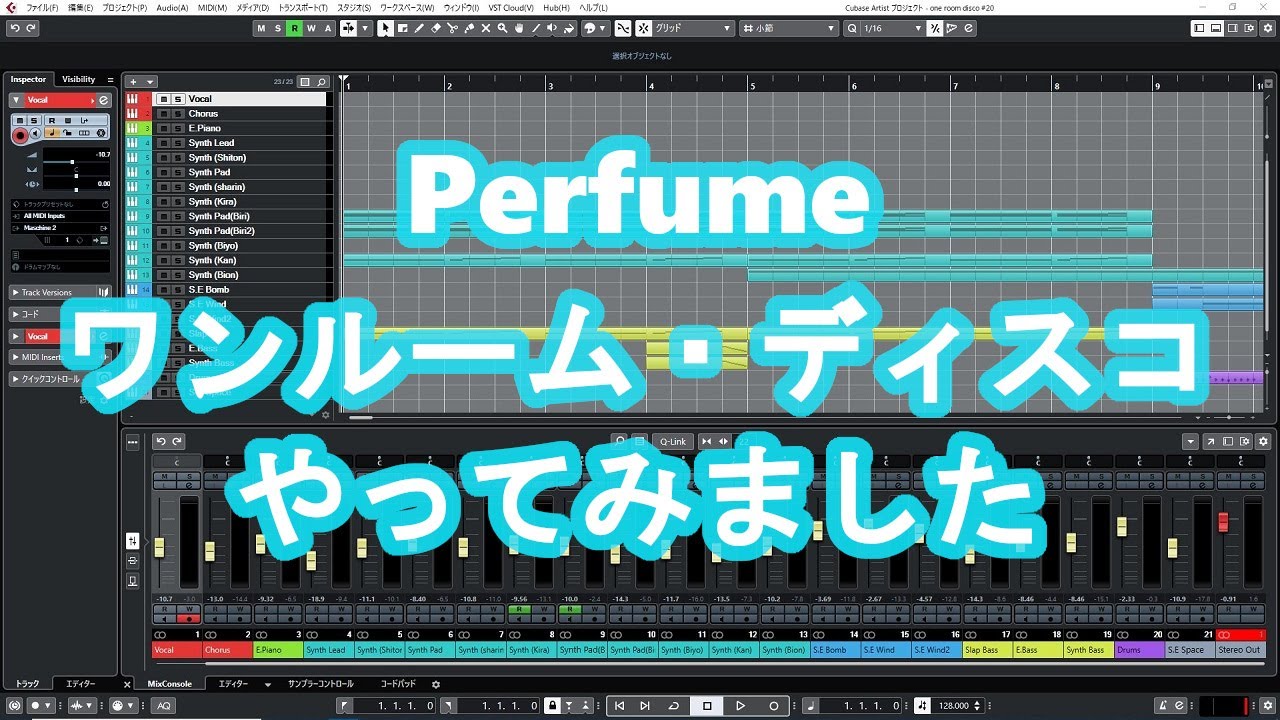Toggle the global Mute M state button

[262, 28]
